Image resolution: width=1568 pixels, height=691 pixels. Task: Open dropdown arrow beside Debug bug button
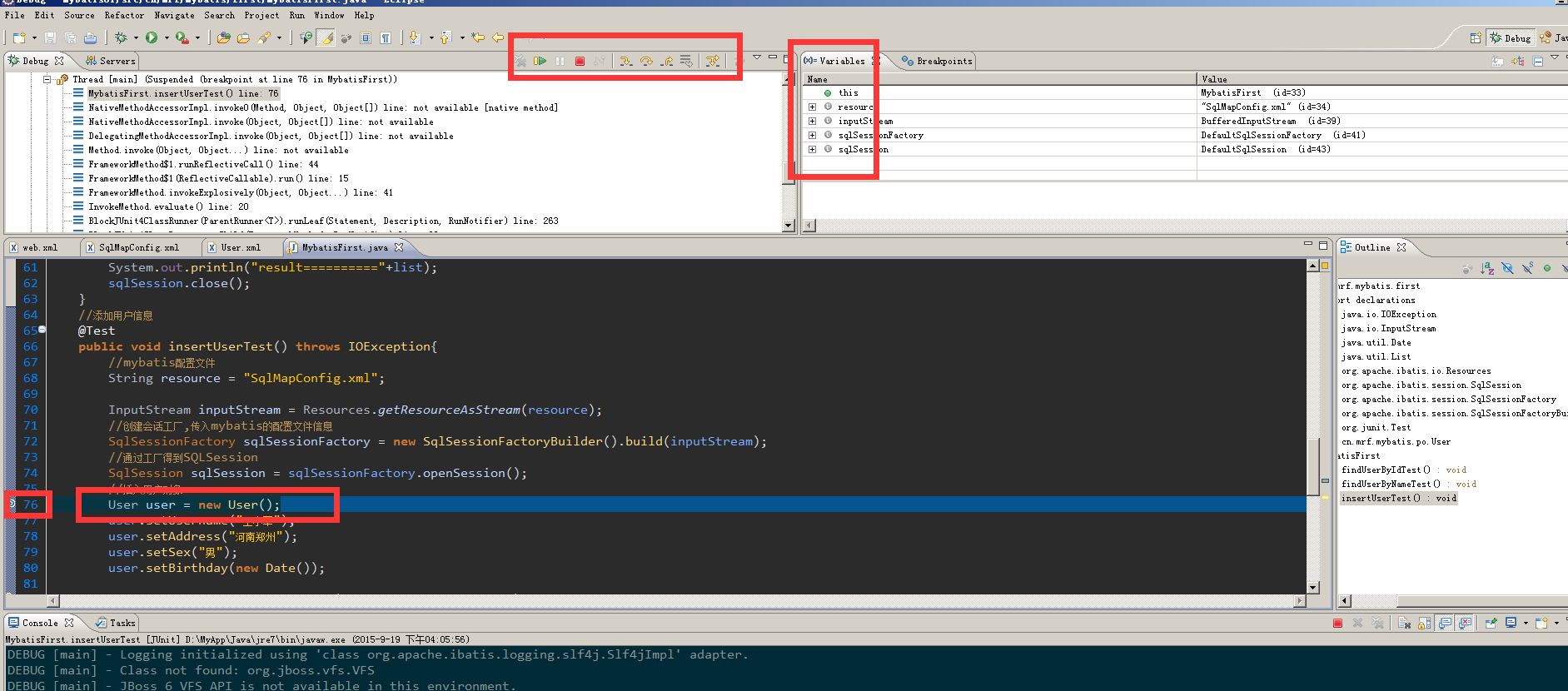[x=136, y=37]
